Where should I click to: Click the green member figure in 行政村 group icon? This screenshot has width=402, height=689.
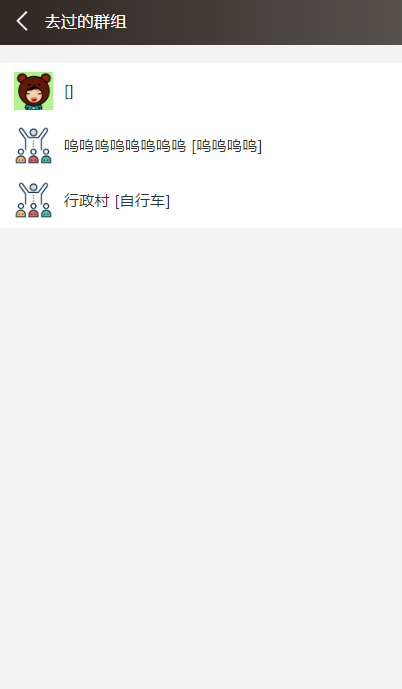coord(46,213)
